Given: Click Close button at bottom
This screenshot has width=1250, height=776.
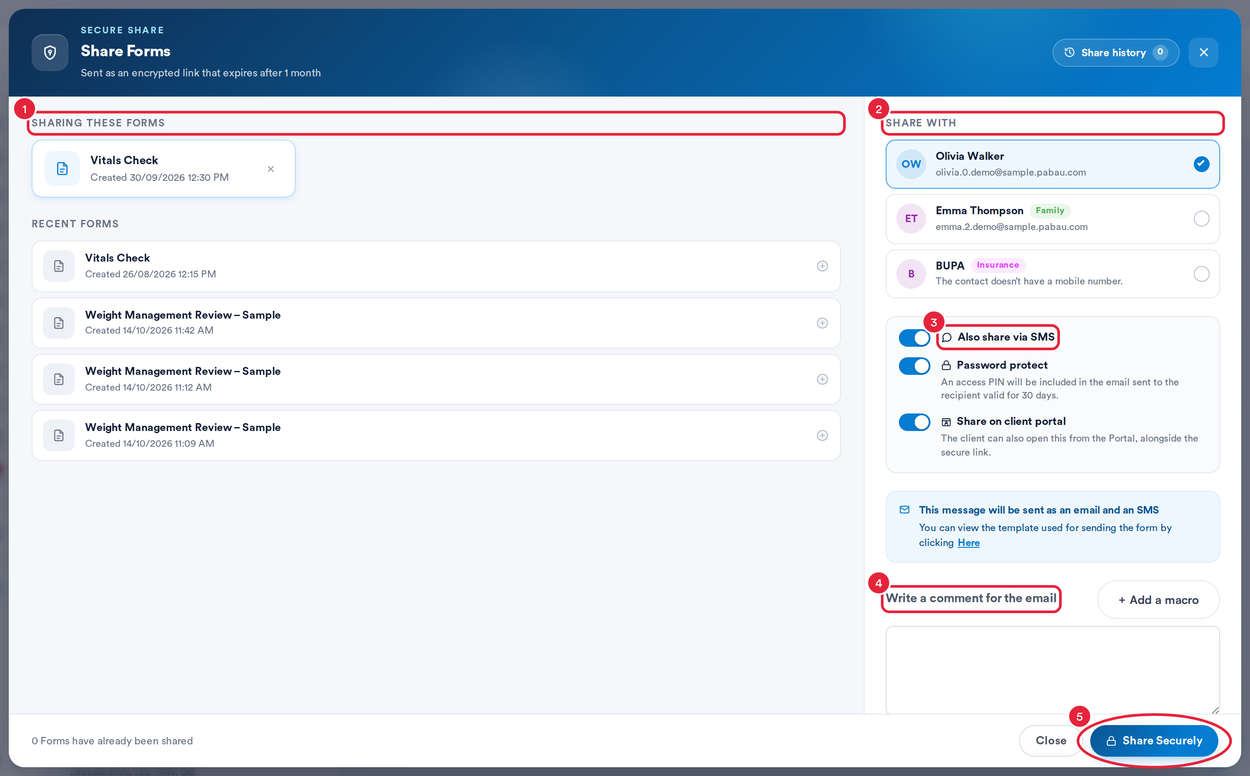Looking at the screenshot, I should (1051, 741).
